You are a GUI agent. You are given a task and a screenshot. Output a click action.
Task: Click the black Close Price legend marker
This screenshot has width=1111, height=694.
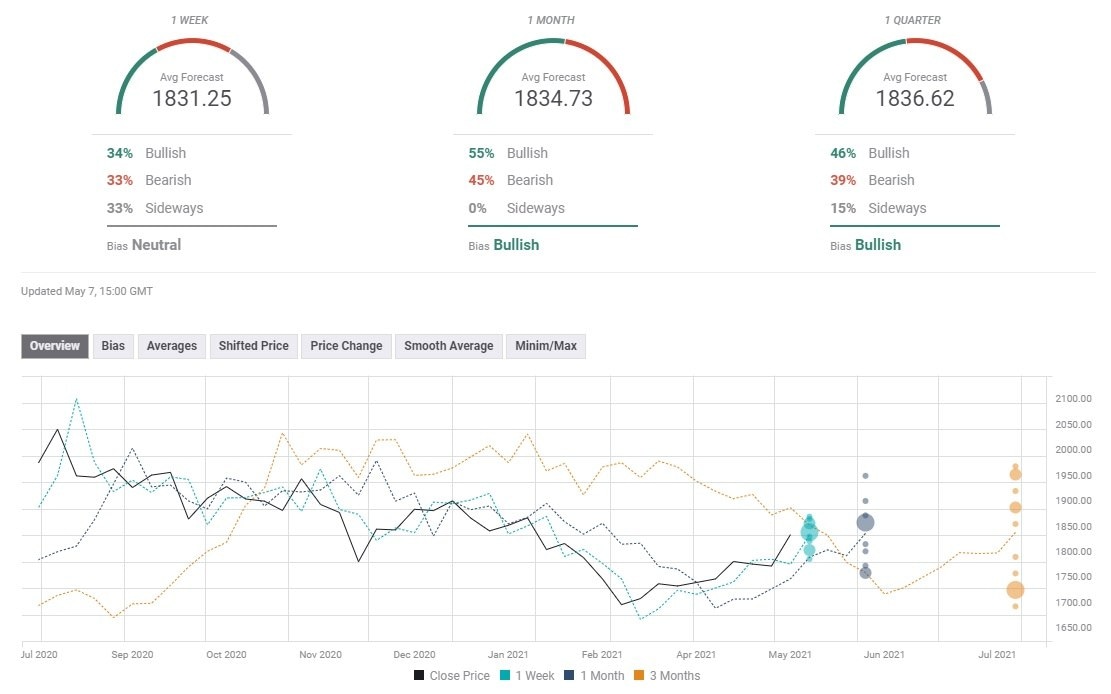(x=417, y=676)
